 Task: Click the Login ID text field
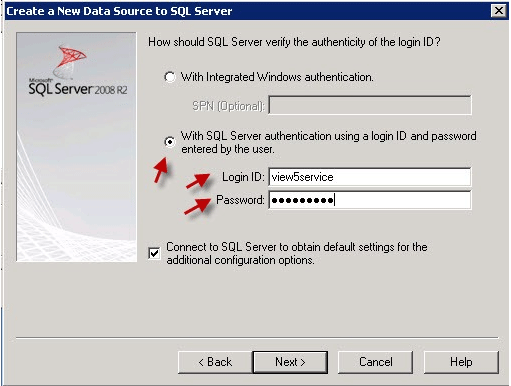point(370,177)
